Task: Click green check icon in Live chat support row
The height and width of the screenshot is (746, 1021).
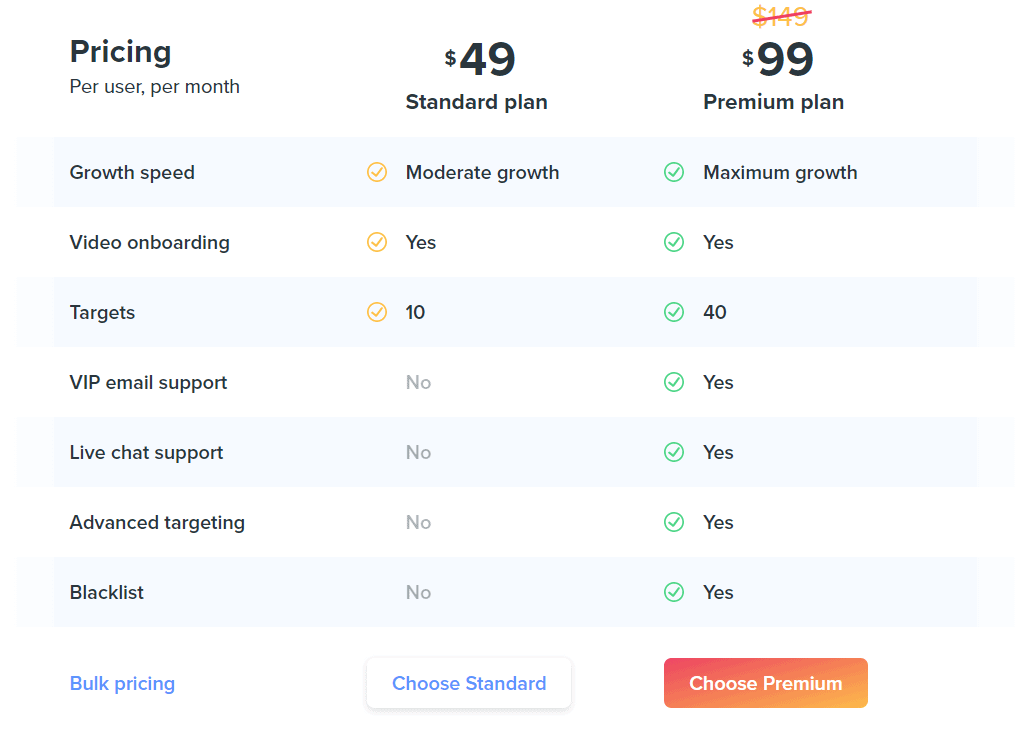Action: [674, 452]
